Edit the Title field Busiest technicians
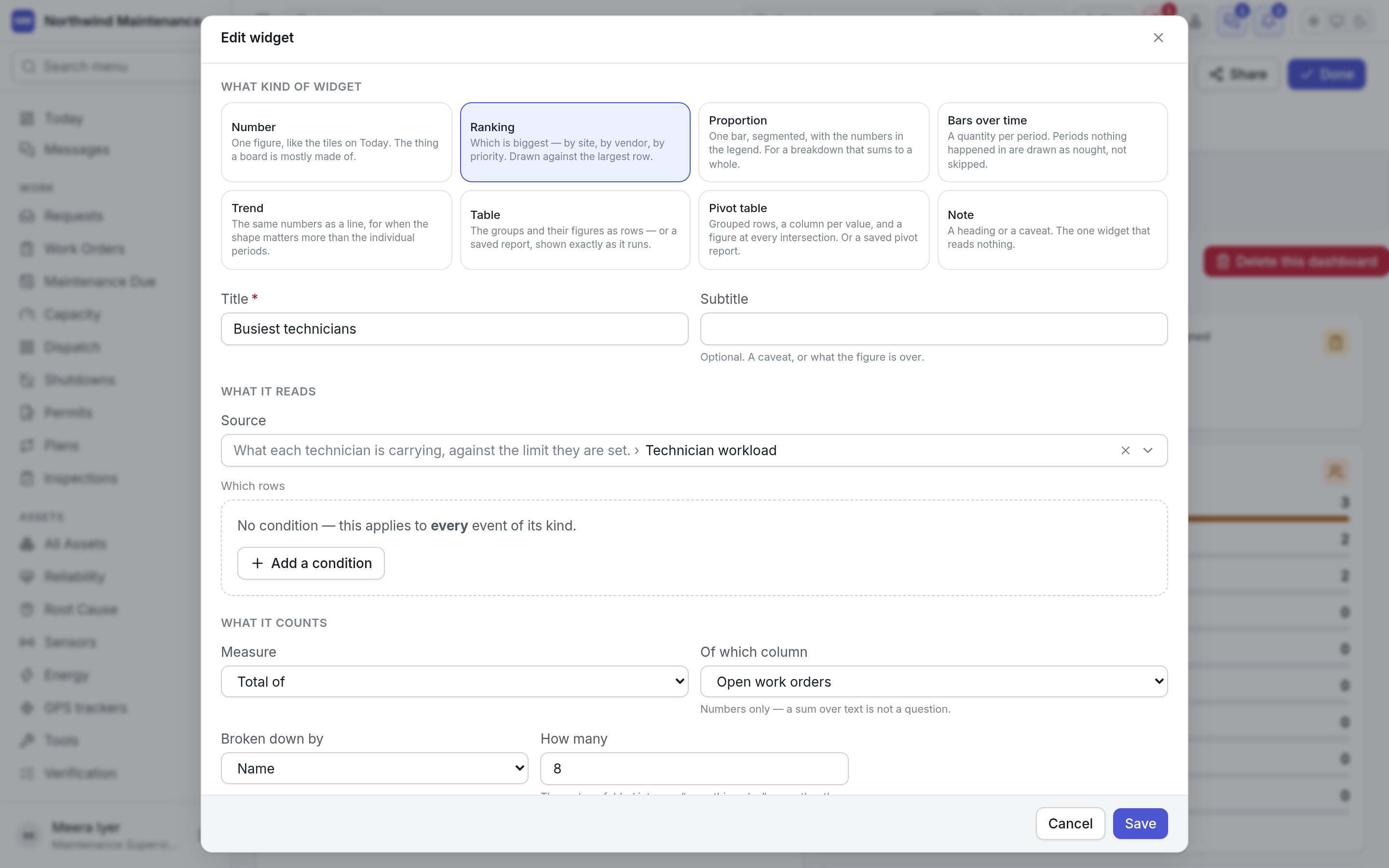1389x868 pixels. (455, 329)
